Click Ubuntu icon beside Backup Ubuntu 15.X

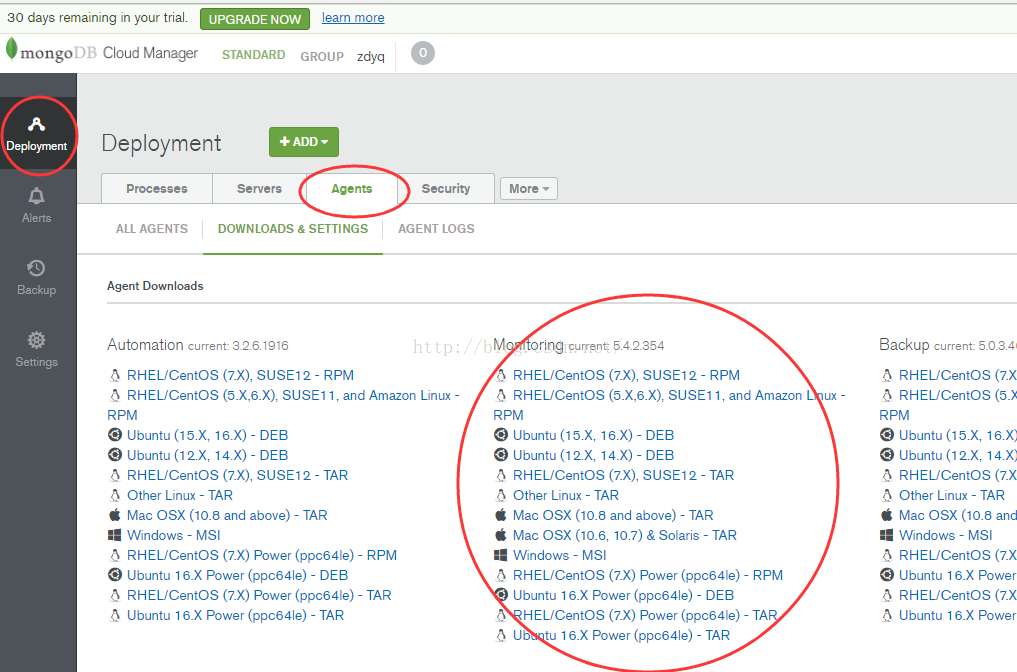point(887,435)
